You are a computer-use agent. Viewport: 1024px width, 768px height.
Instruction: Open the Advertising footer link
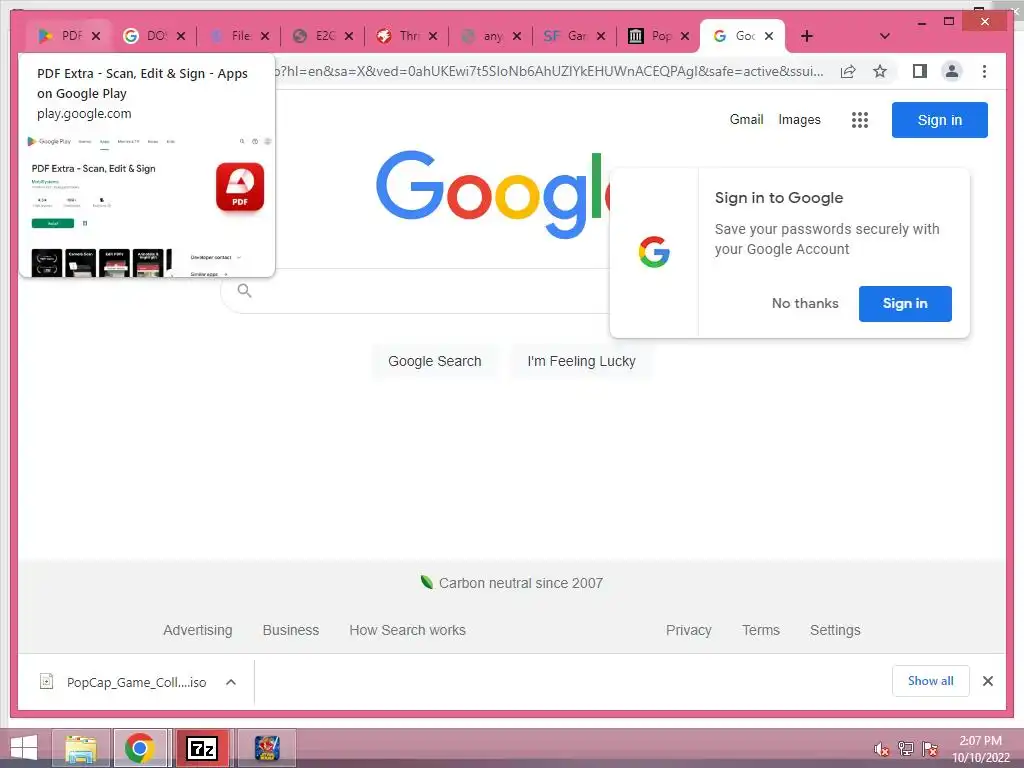pos(197,630)
